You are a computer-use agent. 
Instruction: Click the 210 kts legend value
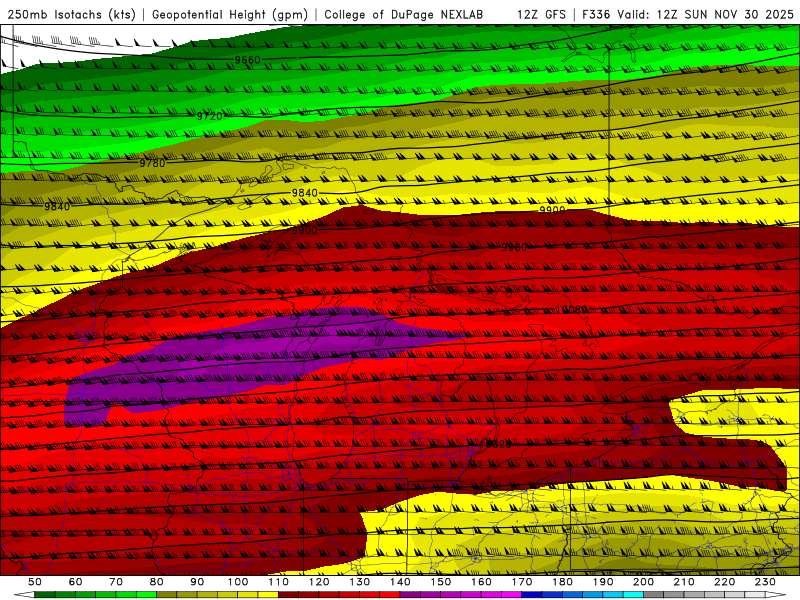pos(684,582)
